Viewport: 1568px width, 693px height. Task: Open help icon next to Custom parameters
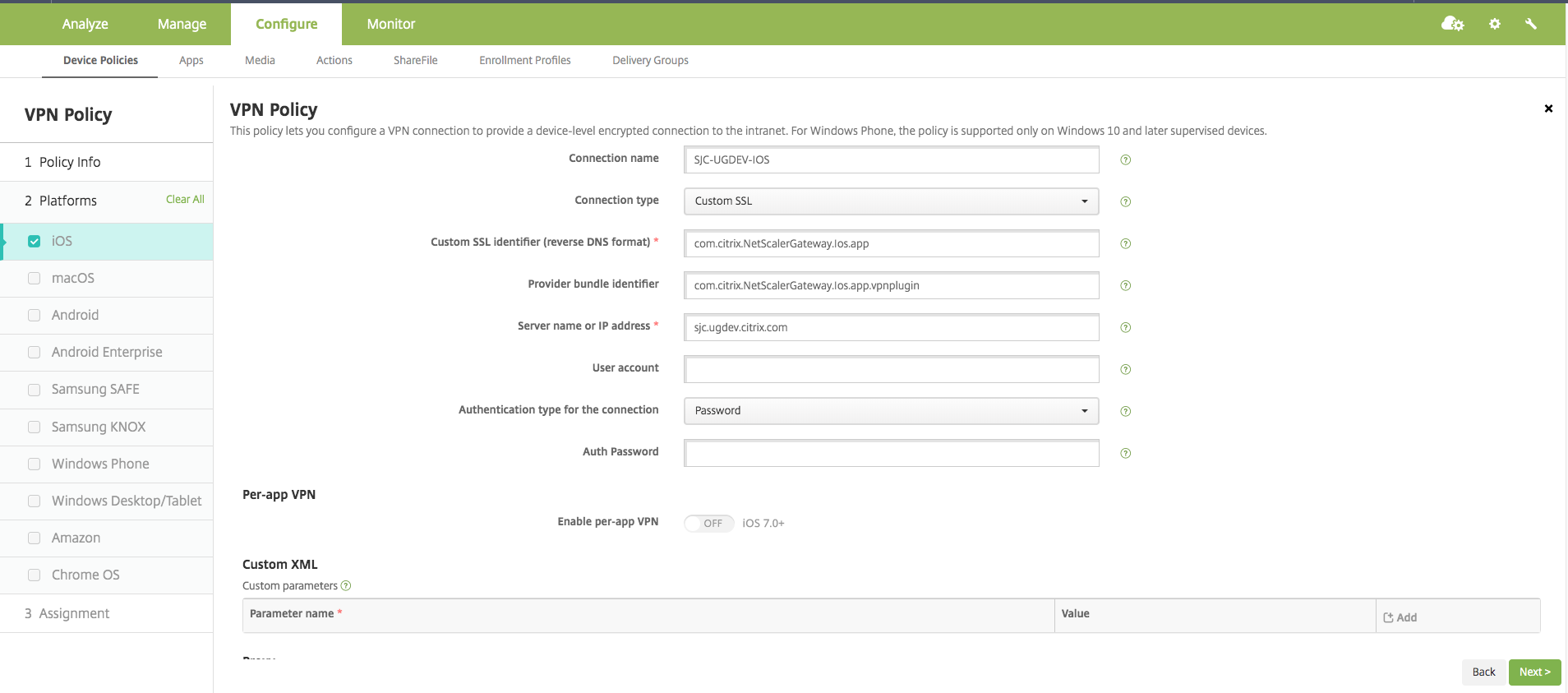[x=346, y=585]
